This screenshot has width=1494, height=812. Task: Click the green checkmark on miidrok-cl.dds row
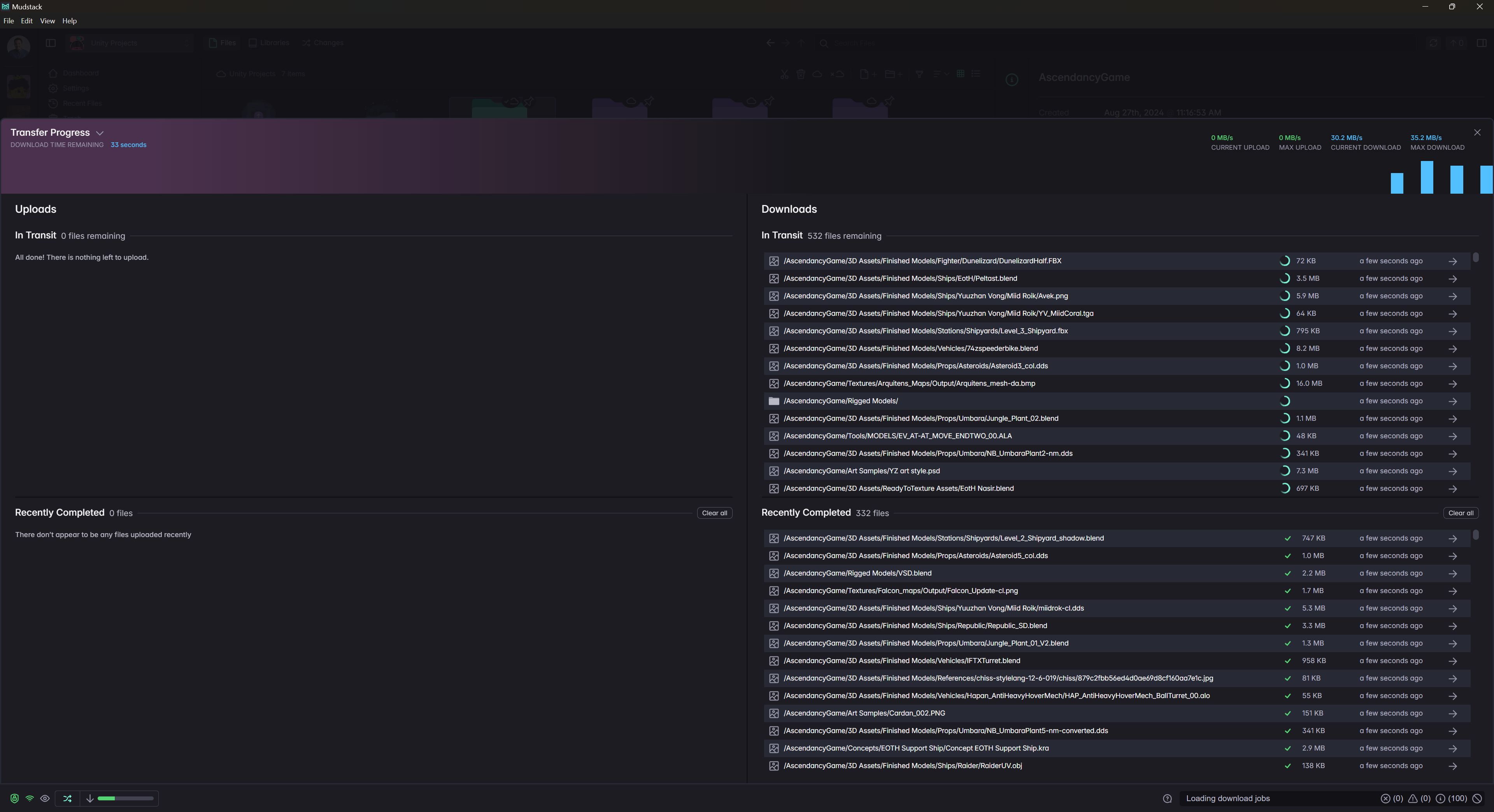[x=1287, y=609]
